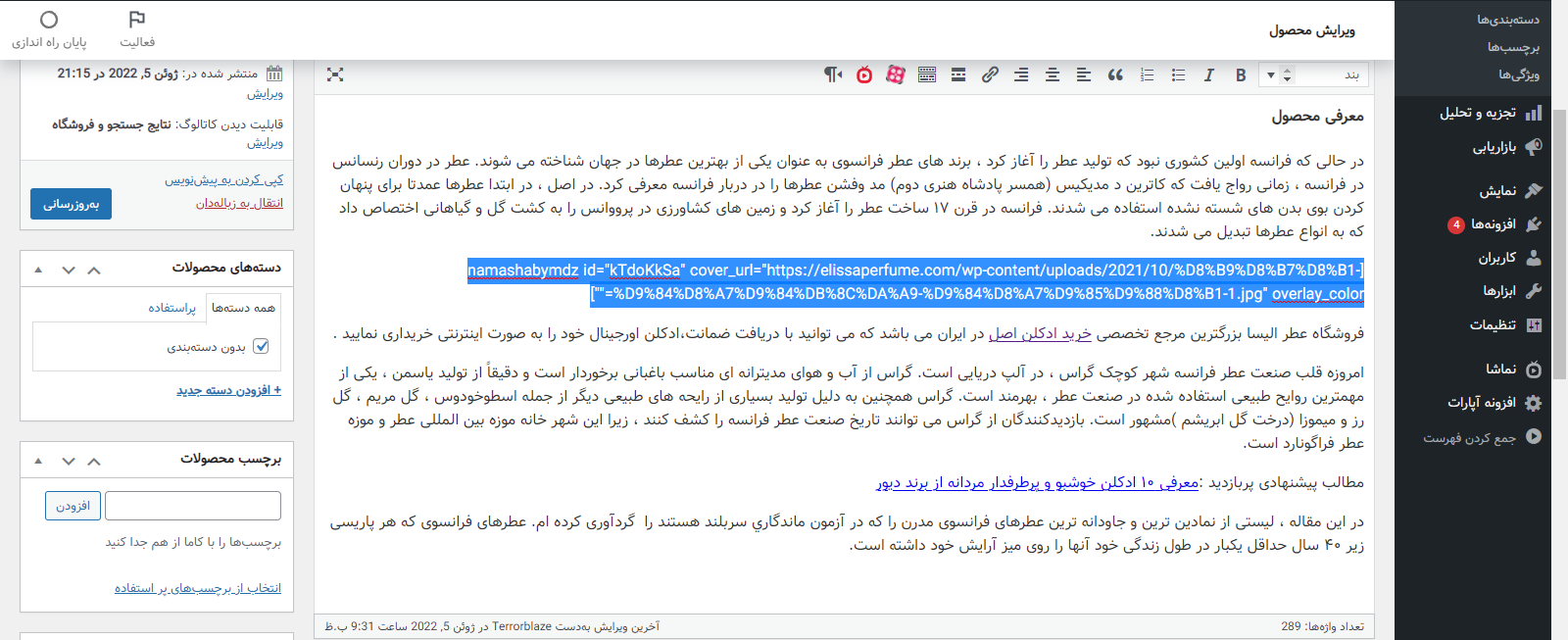Open the معرفی ۱۰ ادکلن خوشبو link

[1037, 483]
